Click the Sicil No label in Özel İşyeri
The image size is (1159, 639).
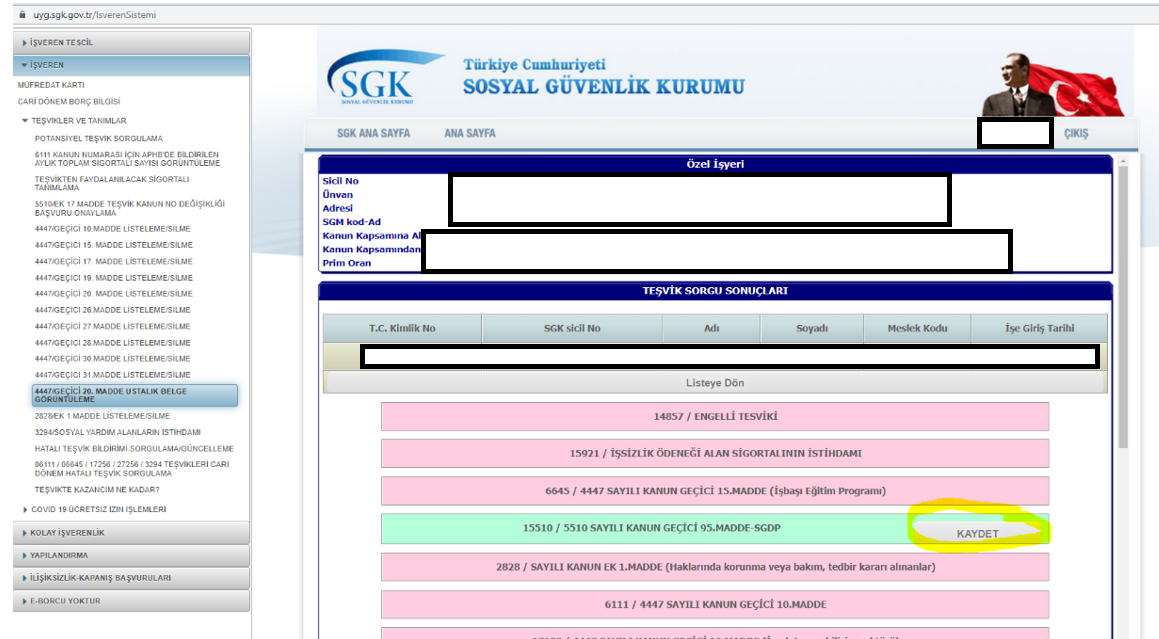pyautogui.click(x=340, y=180)
